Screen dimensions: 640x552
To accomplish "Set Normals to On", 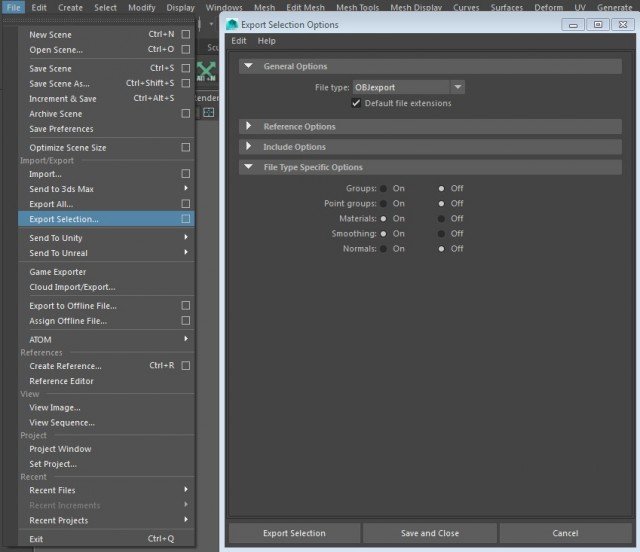I will click(384, 248).
